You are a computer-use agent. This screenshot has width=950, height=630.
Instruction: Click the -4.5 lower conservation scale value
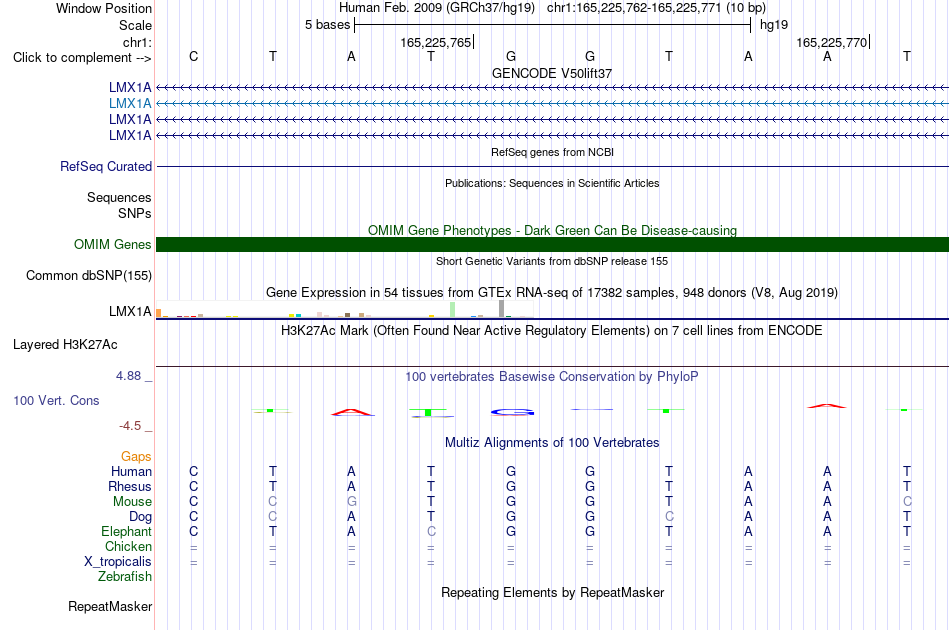coord(130,426)
